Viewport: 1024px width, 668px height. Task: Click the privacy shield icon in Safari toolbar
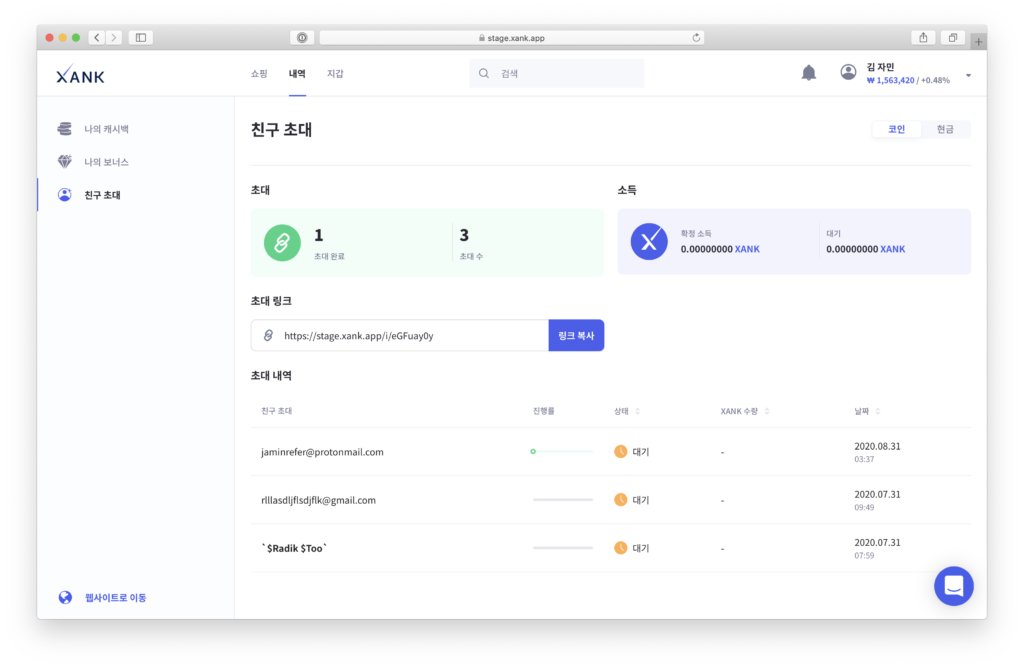(302, 38)
